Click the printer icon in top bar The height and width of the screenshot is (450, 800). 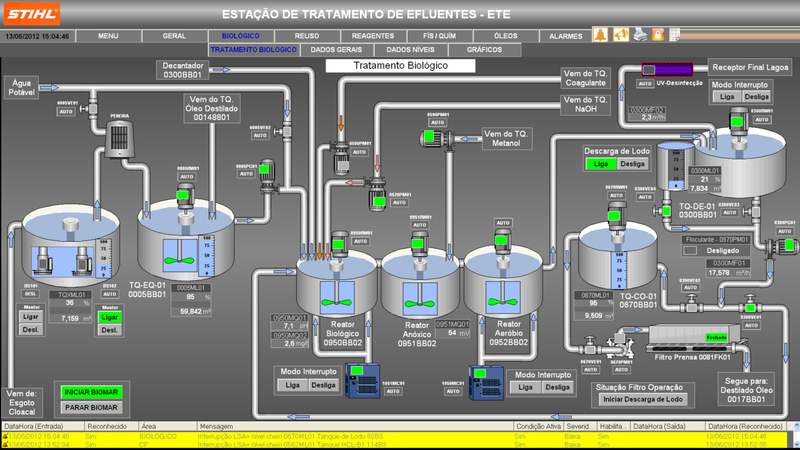point(640,35)
